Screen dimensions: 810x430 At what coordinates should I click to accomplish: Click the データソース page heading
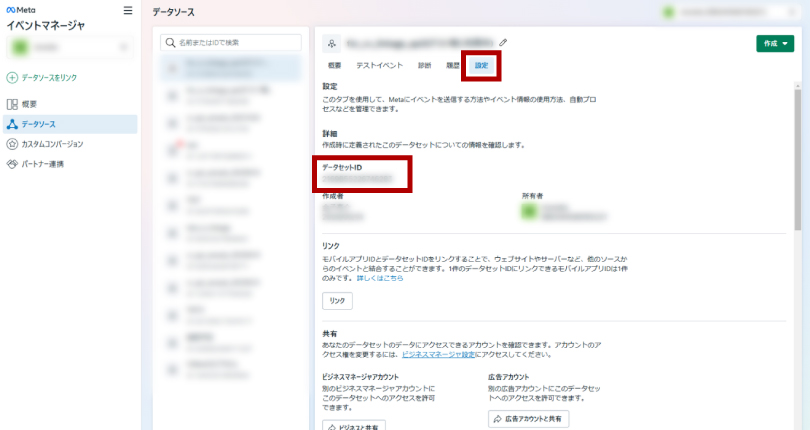click(x=174, y=12)
